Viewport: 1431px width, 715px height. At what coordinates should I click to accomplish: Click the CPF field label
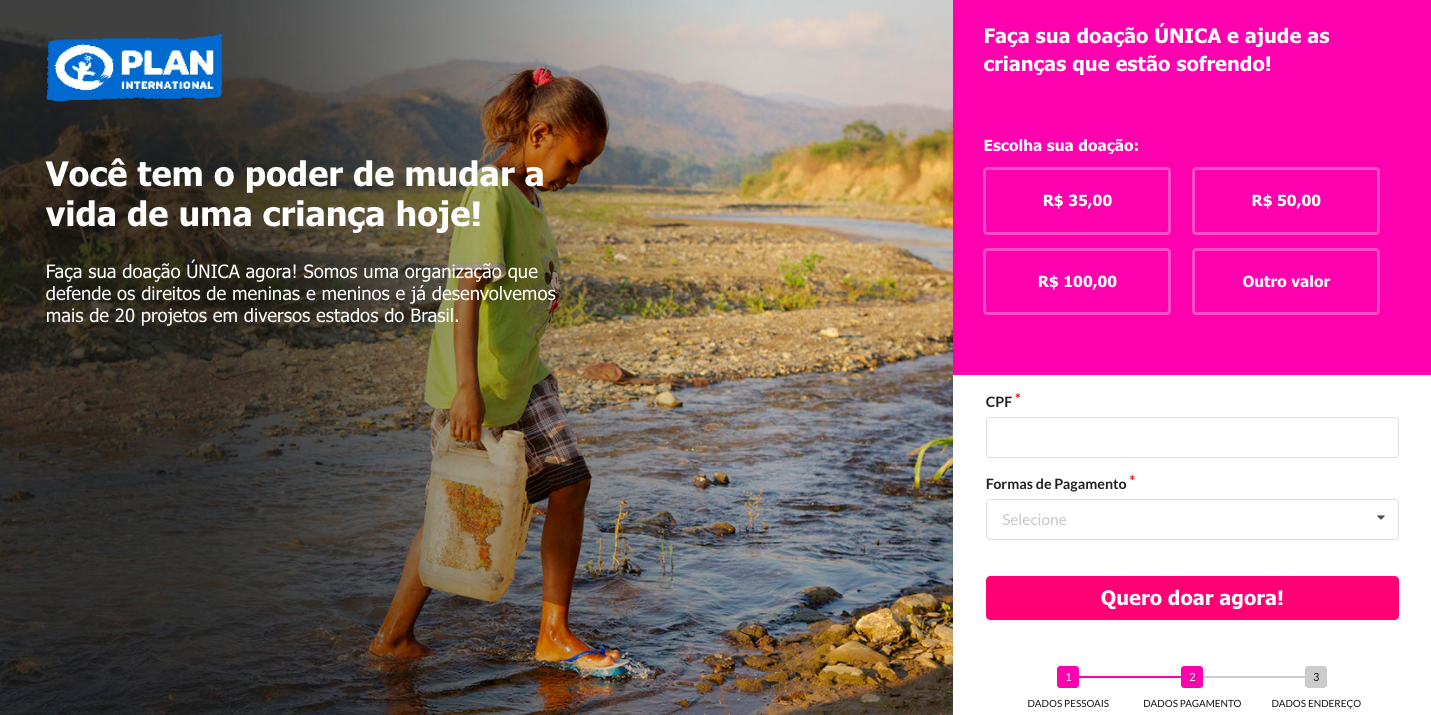999,402
